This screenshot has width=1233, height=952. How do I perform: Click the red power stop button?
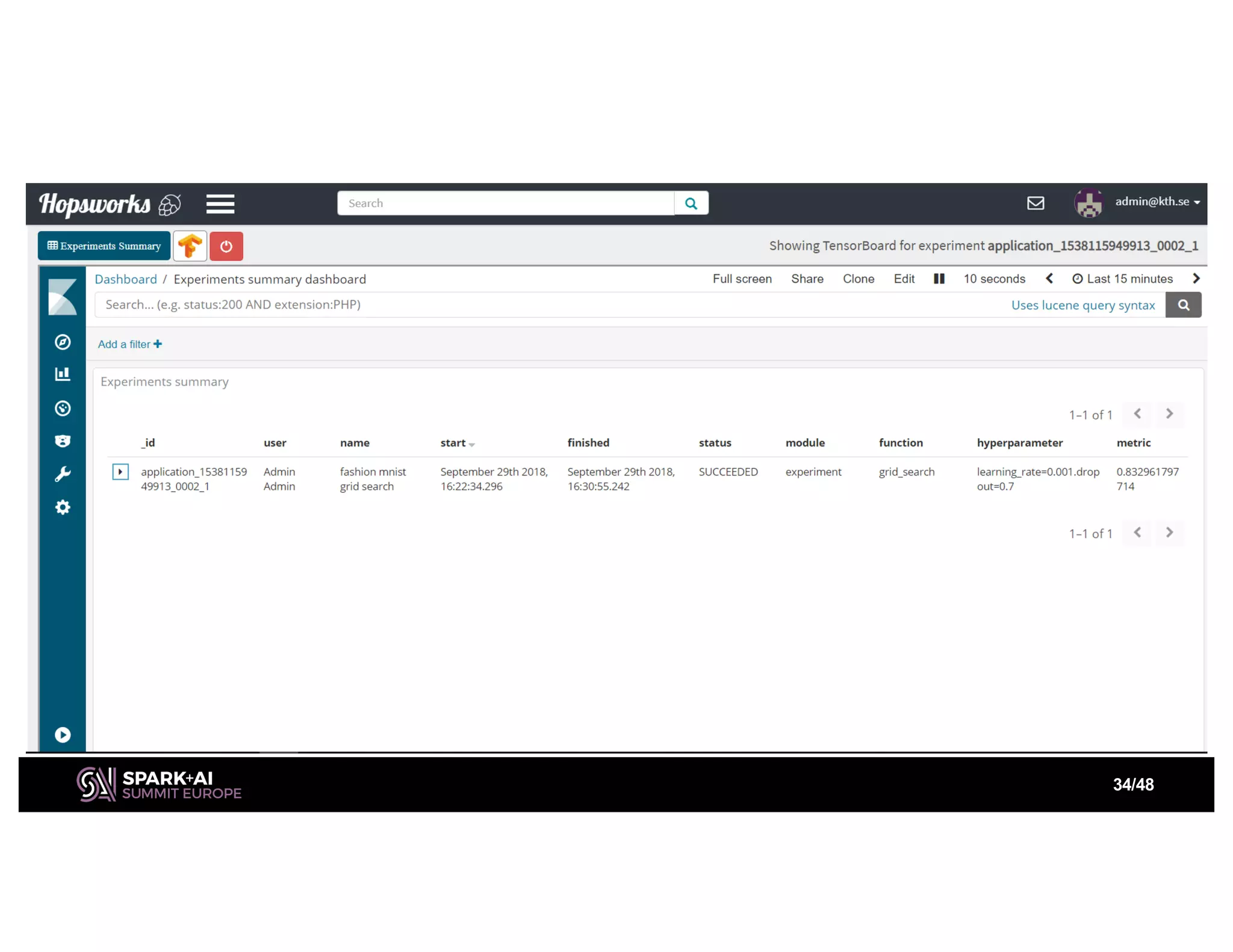(226, 246)
